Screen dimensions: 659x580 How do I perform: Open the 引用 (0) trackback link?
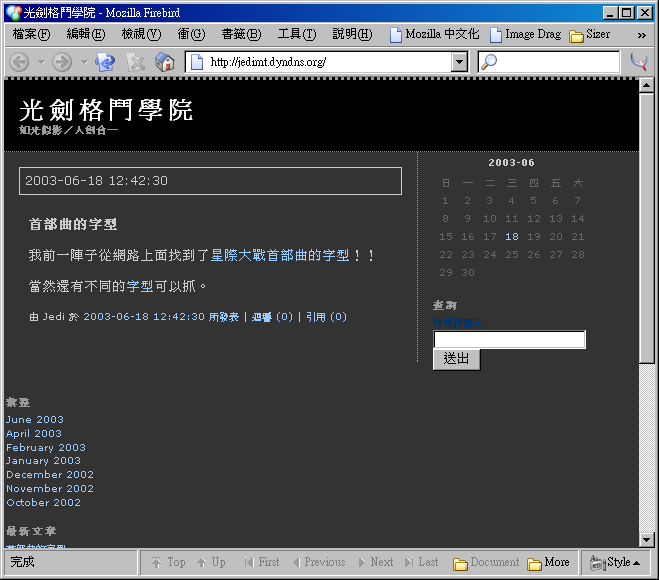pyautogui.click(x=327, y=316)
